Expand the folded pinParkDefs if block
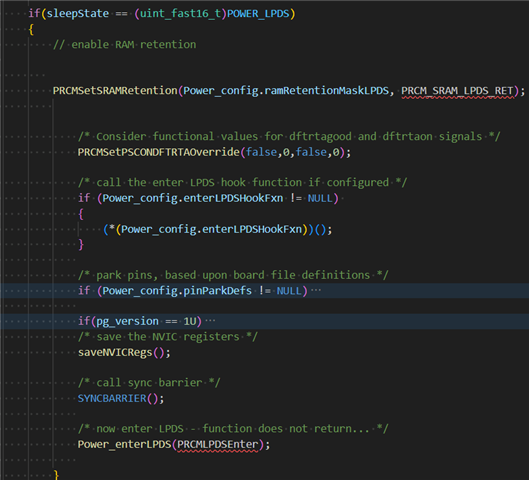Viewport: 529px width, 480px height. [316, 290]
